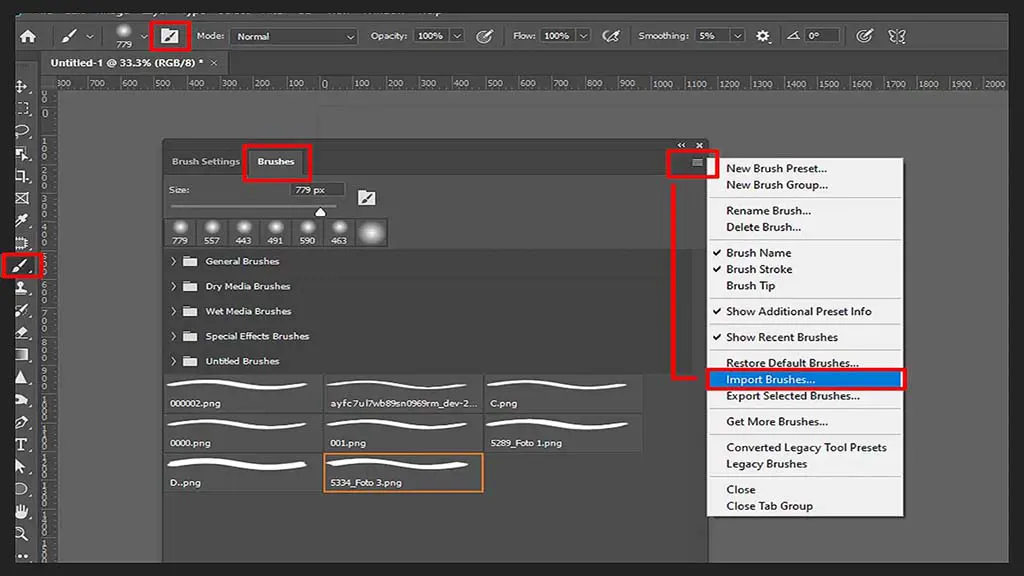The width and height of the screenshot is (1024, 576).
Task: Choose Close Tab Group menu item
Action: (x=769, y=506)
